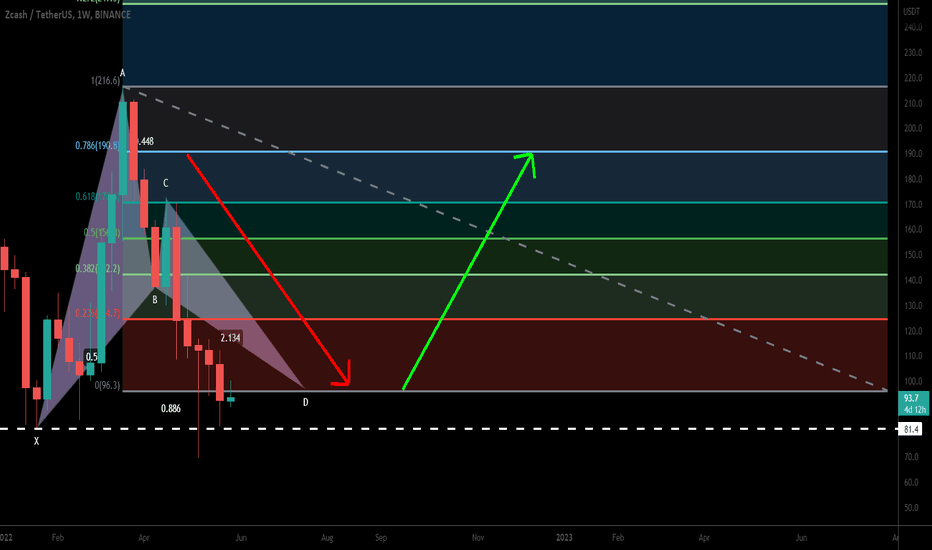Select the current price tag 93.7

(914, 404)
